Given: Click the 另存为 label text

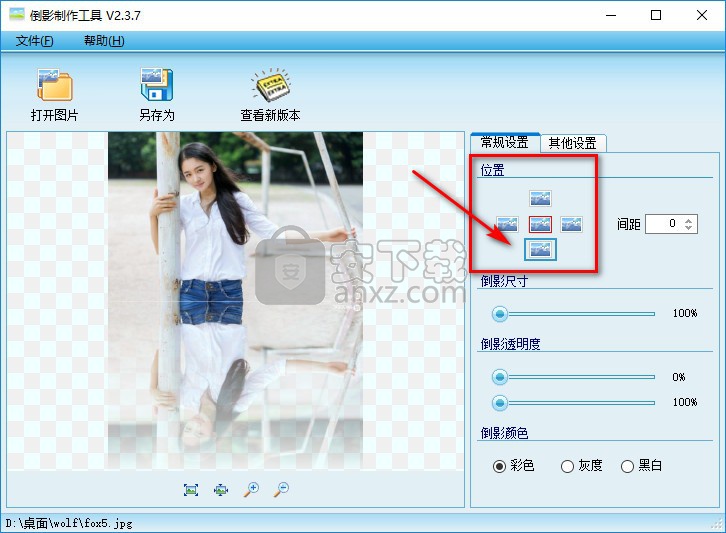Looking at the screenshot, I should (157, 115).
